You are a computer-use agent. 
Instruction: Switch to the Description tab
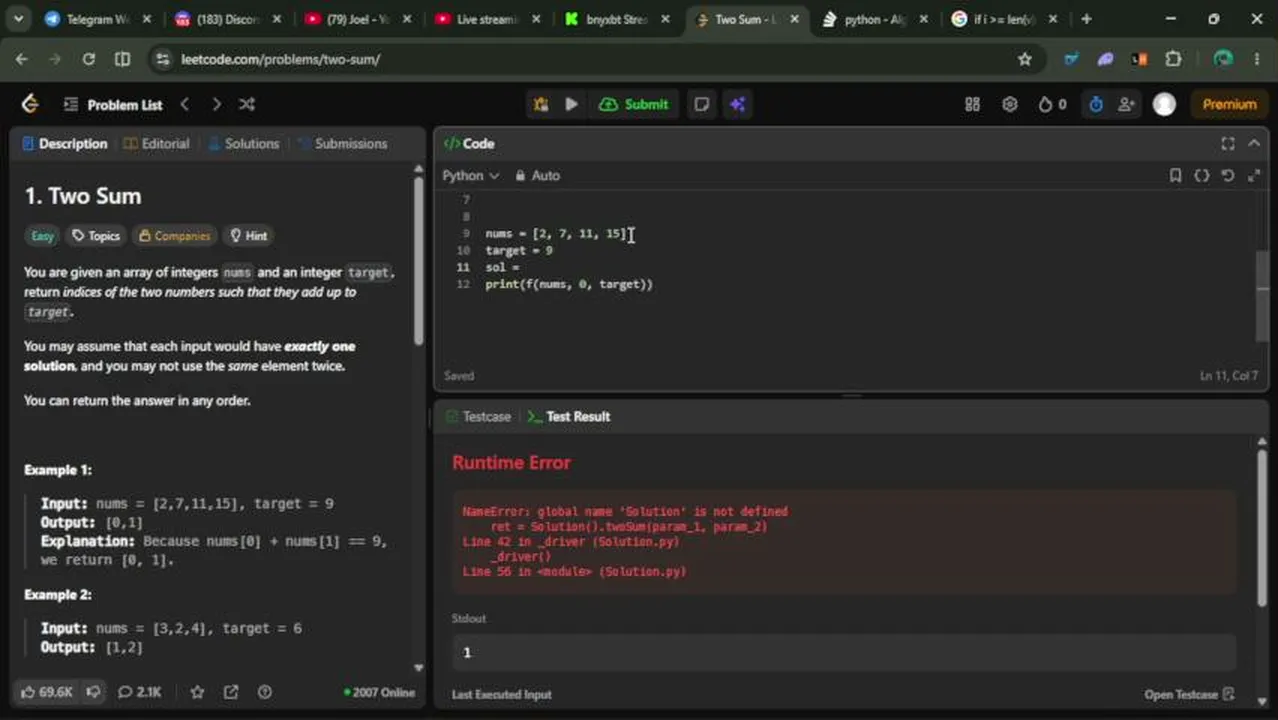click(64, 144)
